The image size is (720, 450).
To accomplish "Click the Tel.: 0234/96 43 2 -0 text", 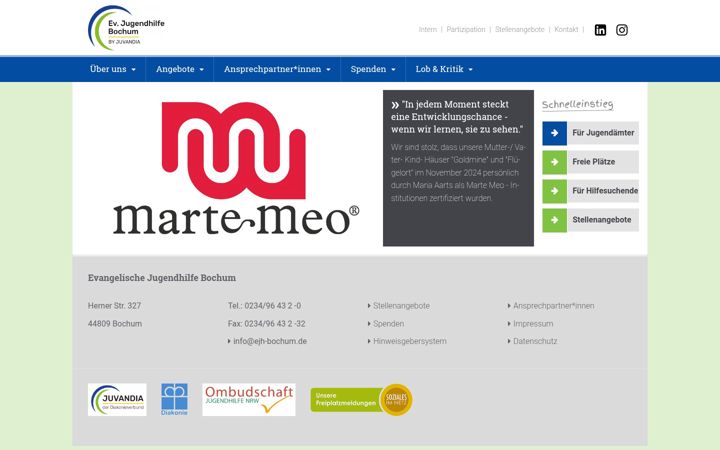I will (x=264, y=306).
